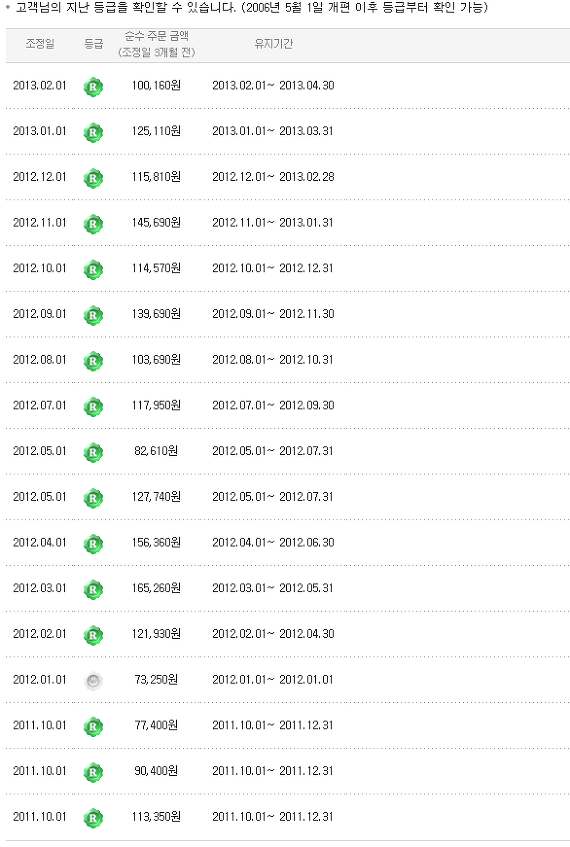This screenshot has width=570, height=847.
Task: Click the R grade icon in the 113,350원 row
Action: (93, 818)
